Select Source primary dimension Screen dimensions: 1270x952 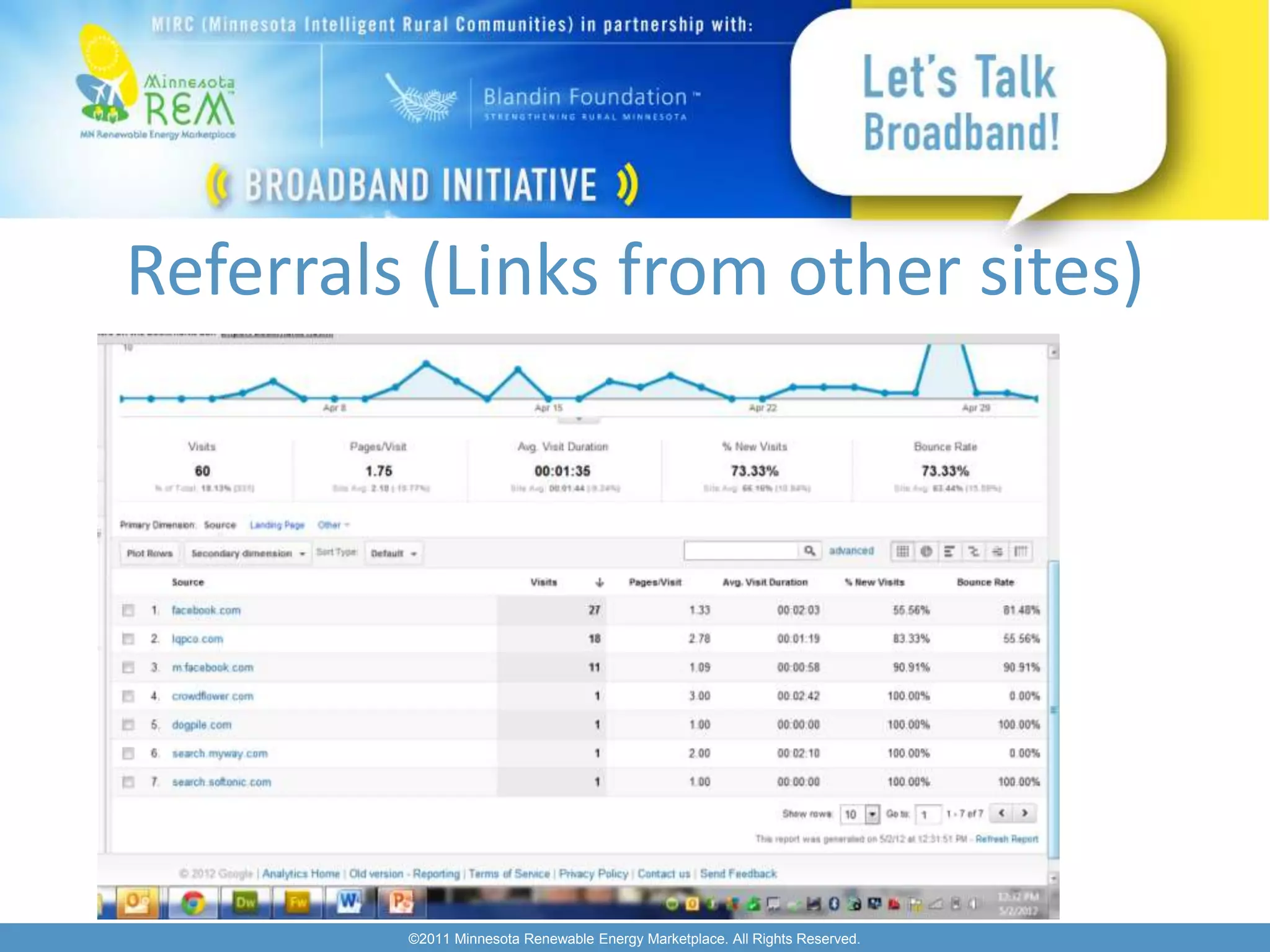(x=220, y=525)
